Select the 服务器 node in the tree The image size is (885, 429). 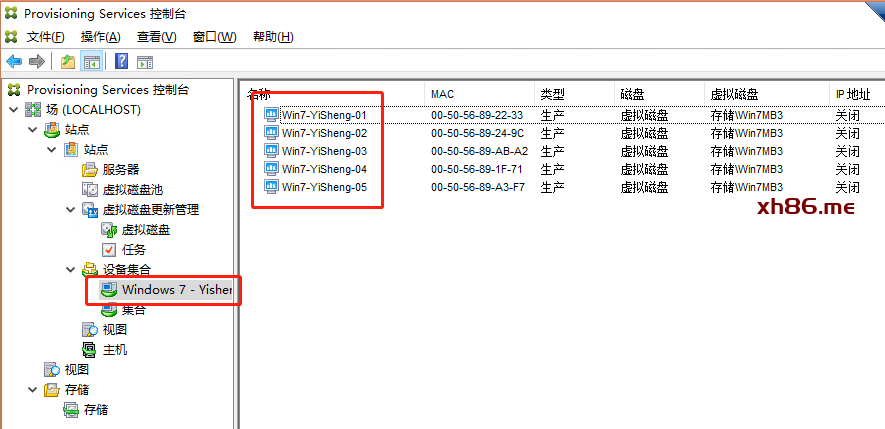(x=120, y=170)
